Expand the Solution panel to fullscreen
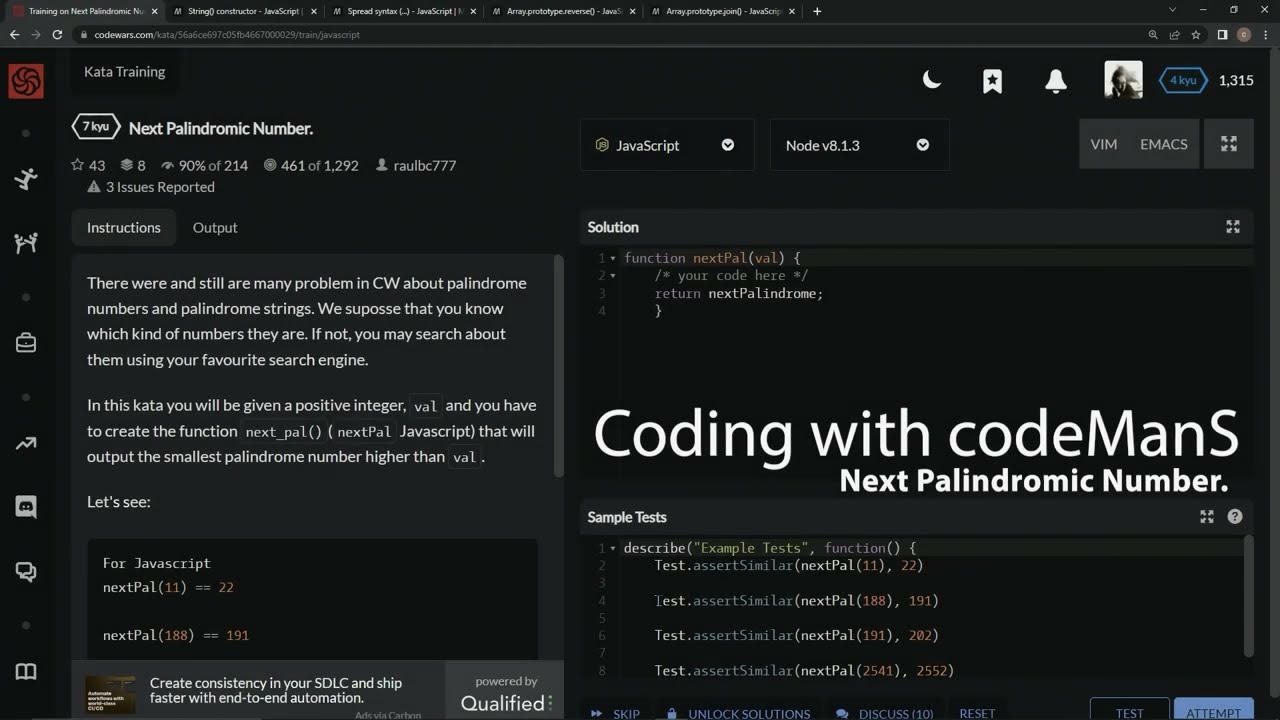This screenshot has height=720, width=1280. [1233, 227]
